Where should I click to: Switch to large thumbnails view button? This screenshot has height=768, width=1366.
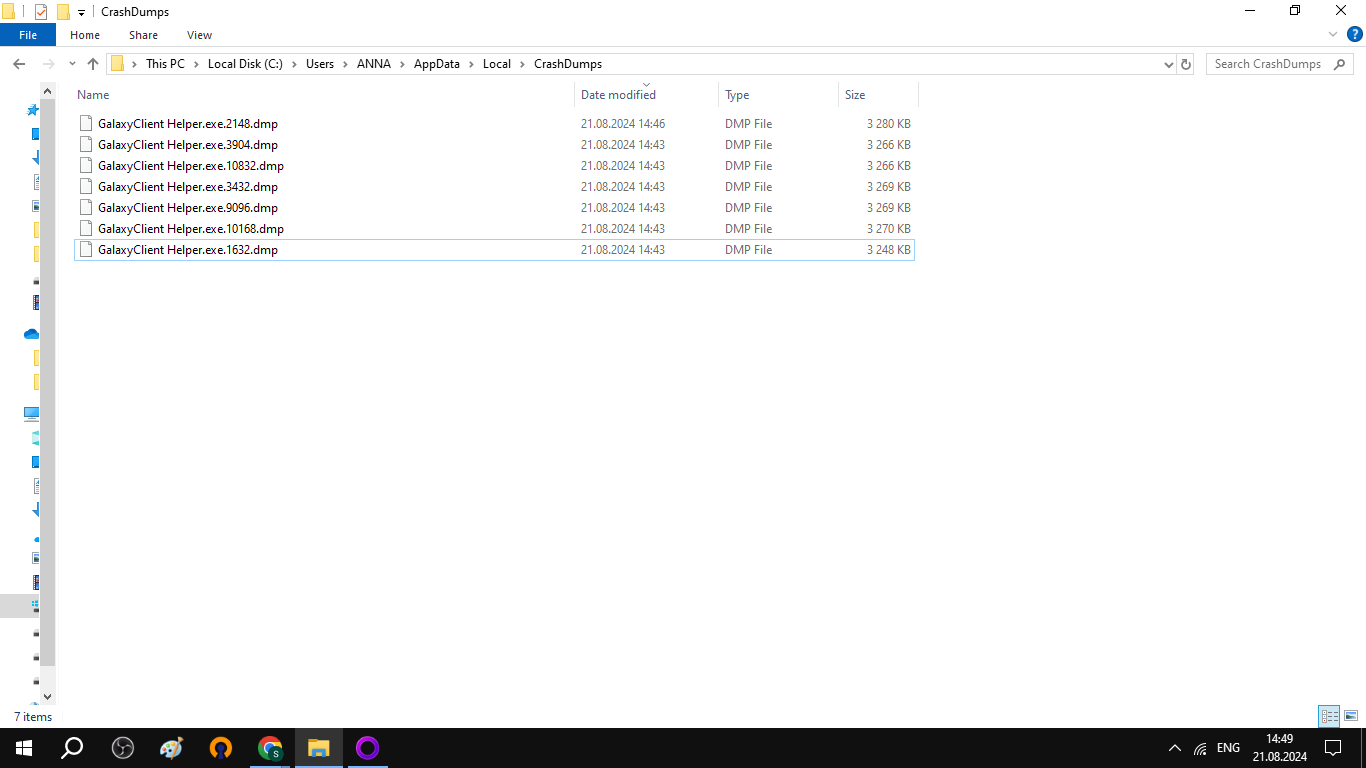1351,716
